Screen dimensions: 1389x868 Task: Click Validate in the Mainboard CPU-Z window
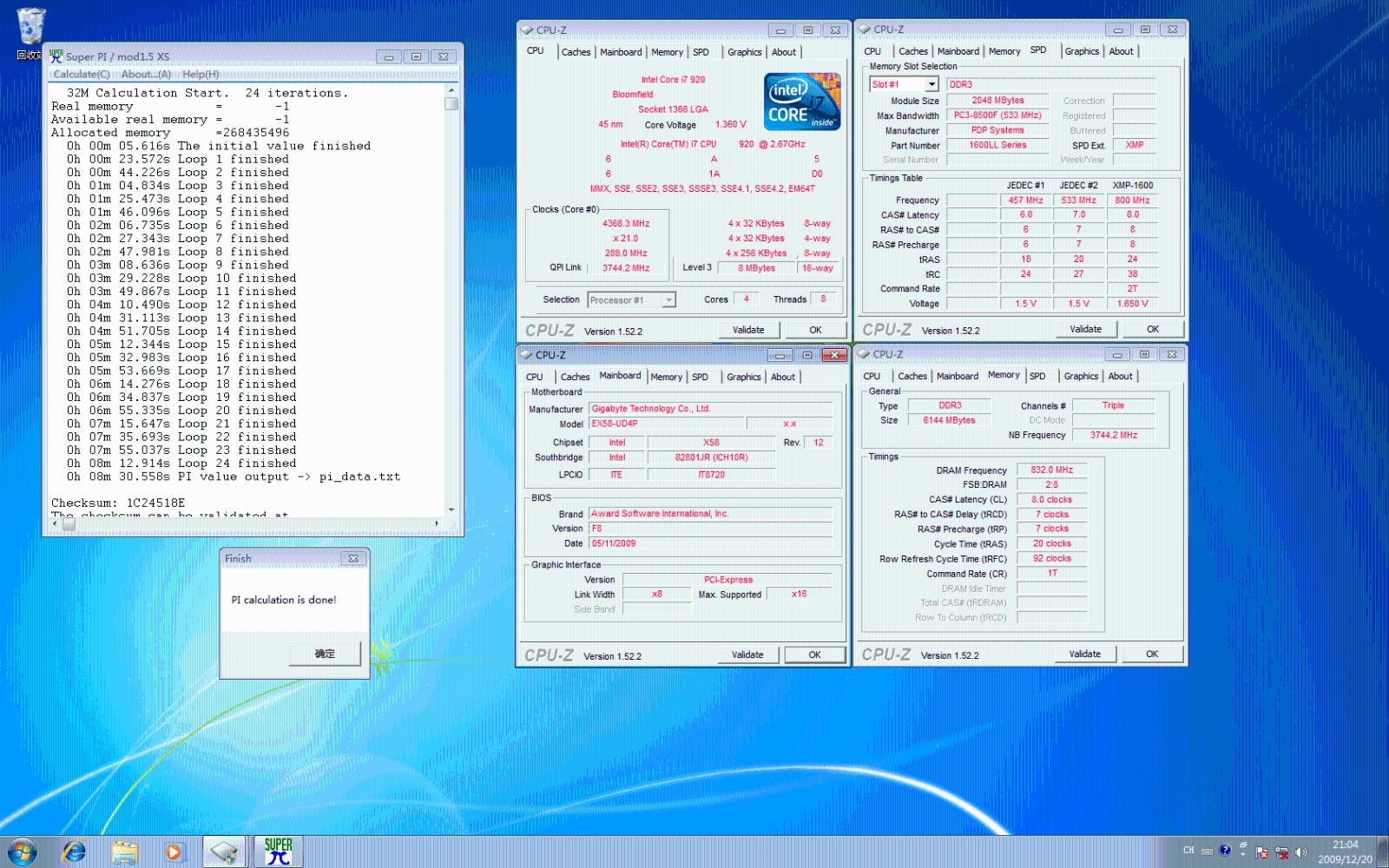[x=747, y=654]
